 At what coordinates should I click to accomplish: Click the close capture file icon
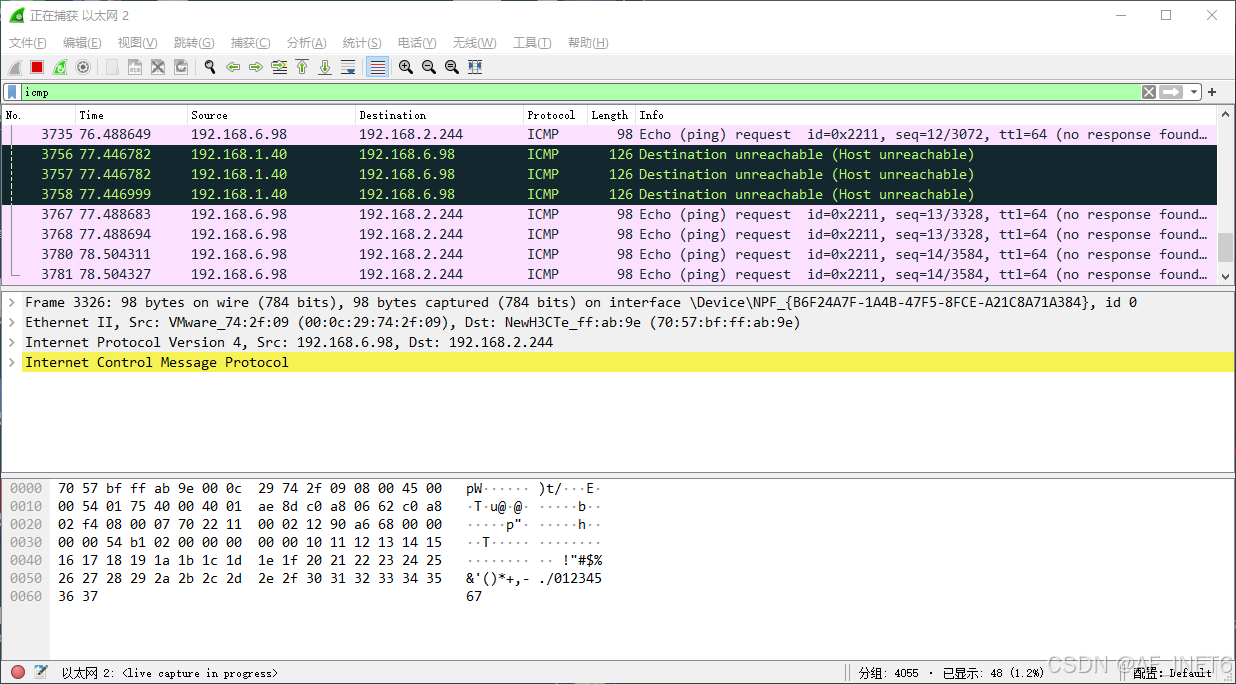tap(158, 67)
